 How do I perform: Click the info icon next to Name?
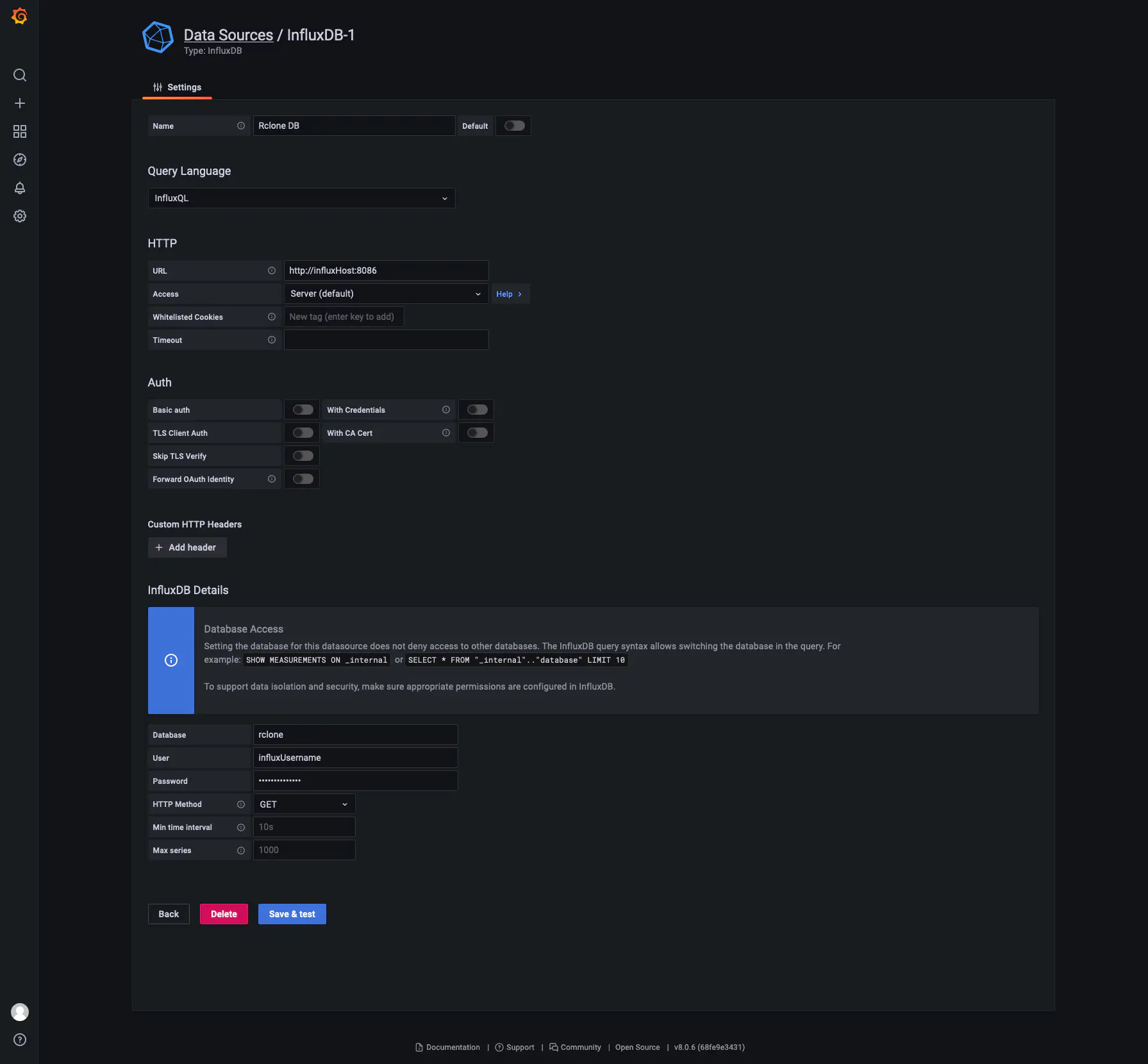(x=241, y=126)
